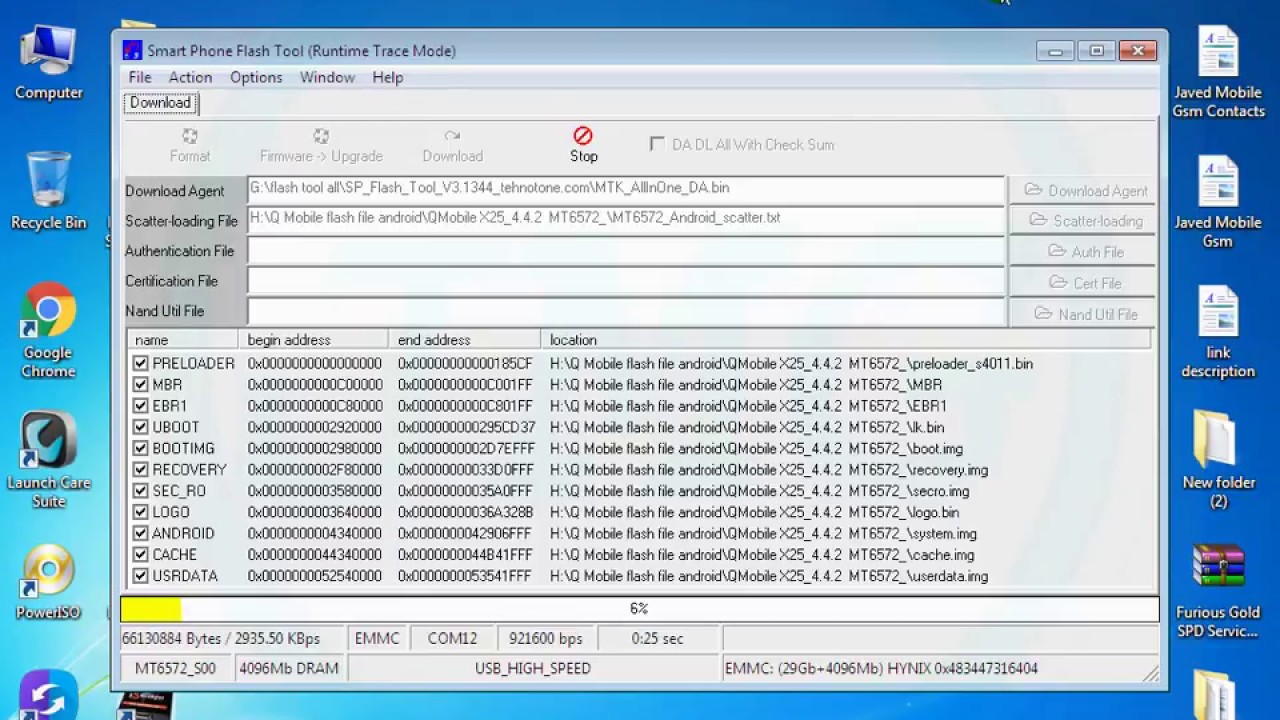Viewport: 1280px width, 720px height.
Task: Select the PowerISO desktop shortcut
Action: [48, 582]
